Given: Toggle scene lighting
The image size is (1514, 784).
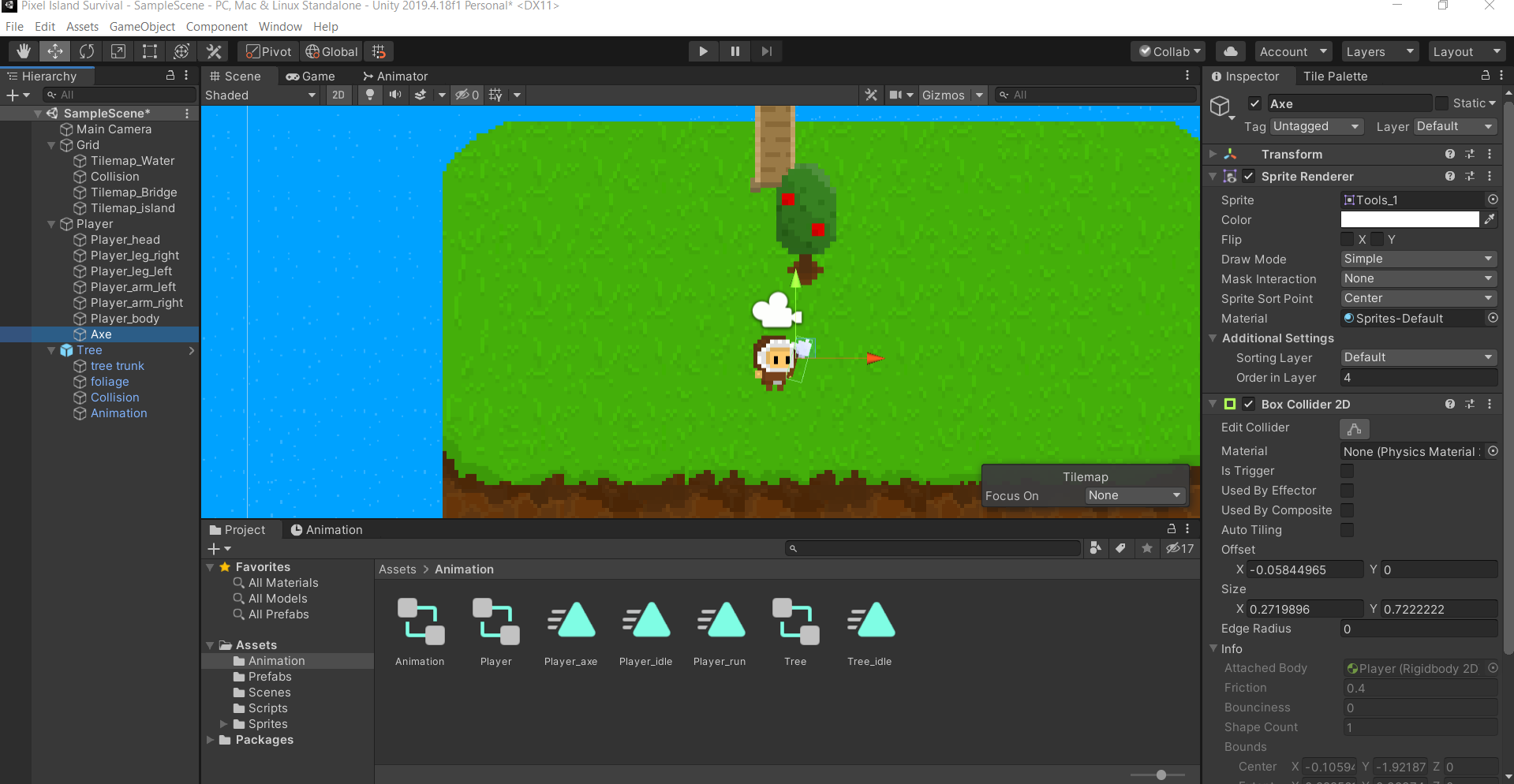Looking at the screenshot, I should (369, 95).
